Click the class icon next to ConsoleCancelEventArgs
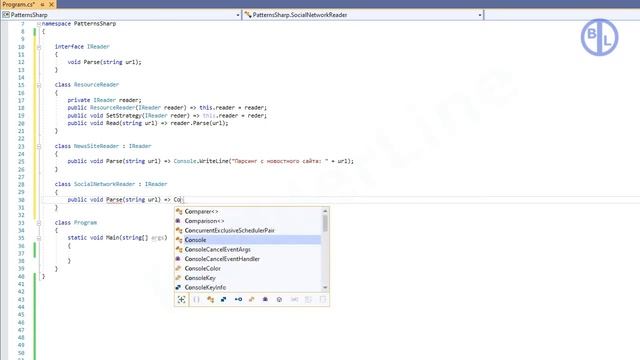The height and width of the screenshot is (360, 640). tap(179, 249)
